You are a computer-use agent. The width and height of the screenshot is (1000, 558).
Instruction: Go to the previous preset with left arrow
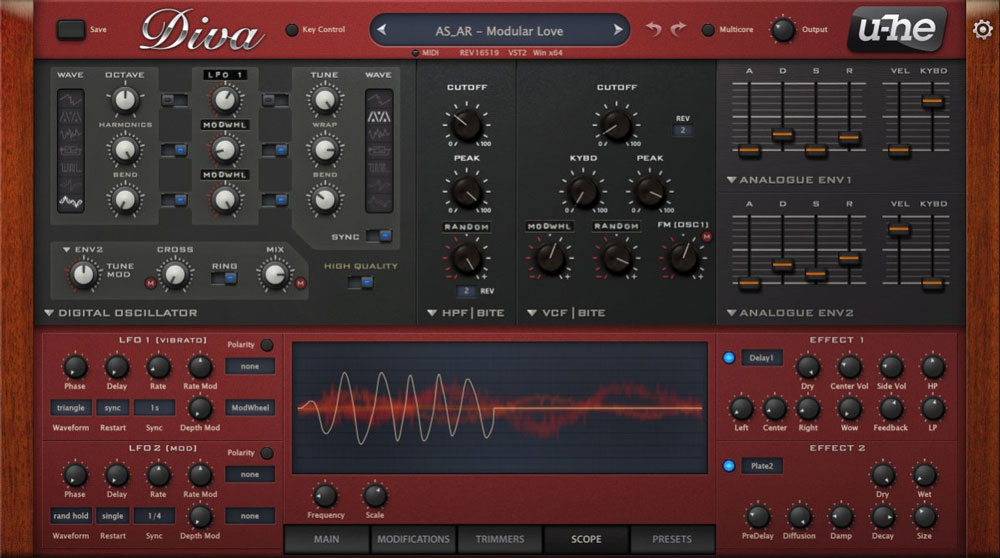pyautogui.click(x=381, y=30)
